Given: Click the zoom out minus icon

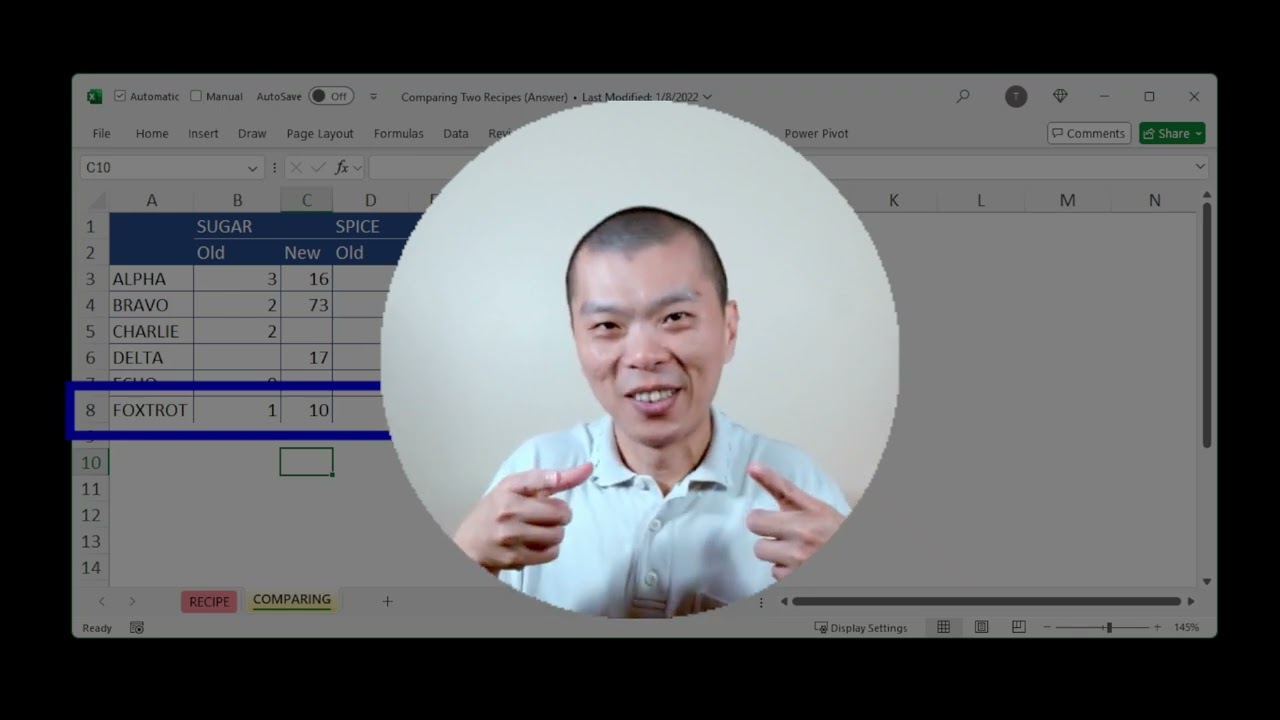Looking at the screenshot, I should (1047, 627).
